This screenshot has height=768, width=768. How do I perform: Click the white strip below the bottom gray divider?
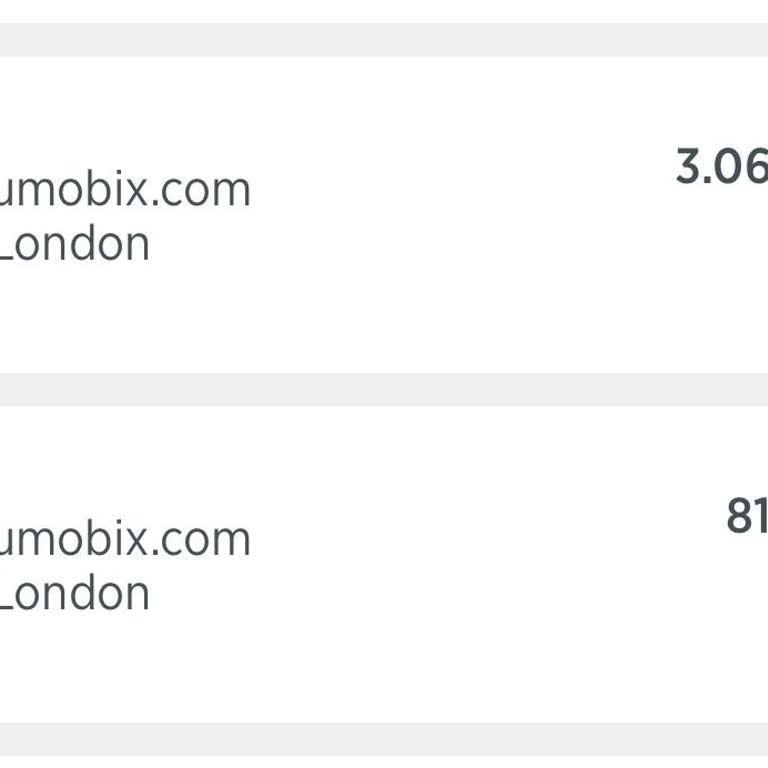click(384, 762)
